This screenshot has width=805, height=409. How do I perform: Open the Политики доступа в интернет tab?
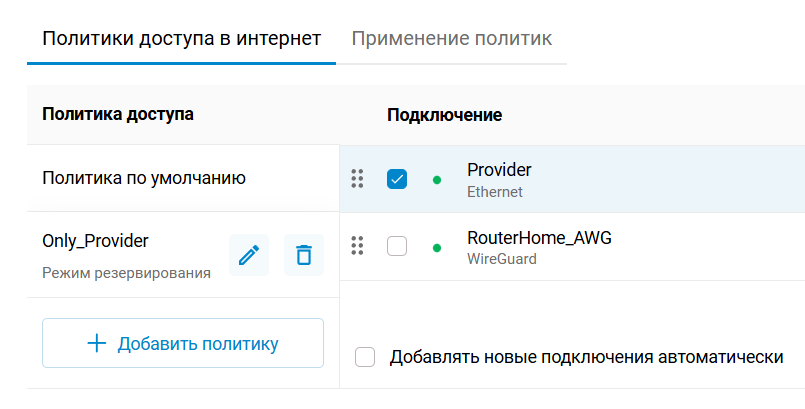point(181,39)
